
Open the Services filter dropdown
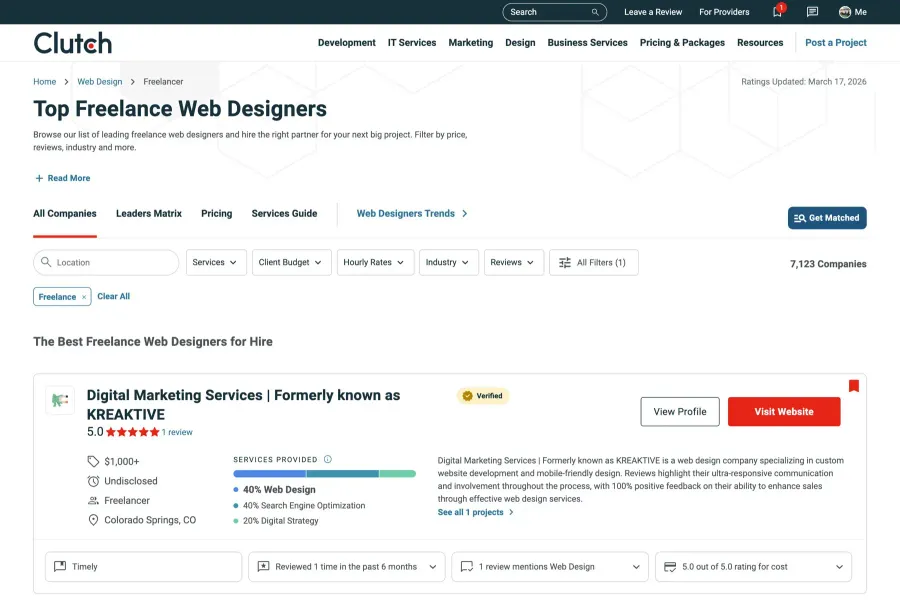(215, 262)
